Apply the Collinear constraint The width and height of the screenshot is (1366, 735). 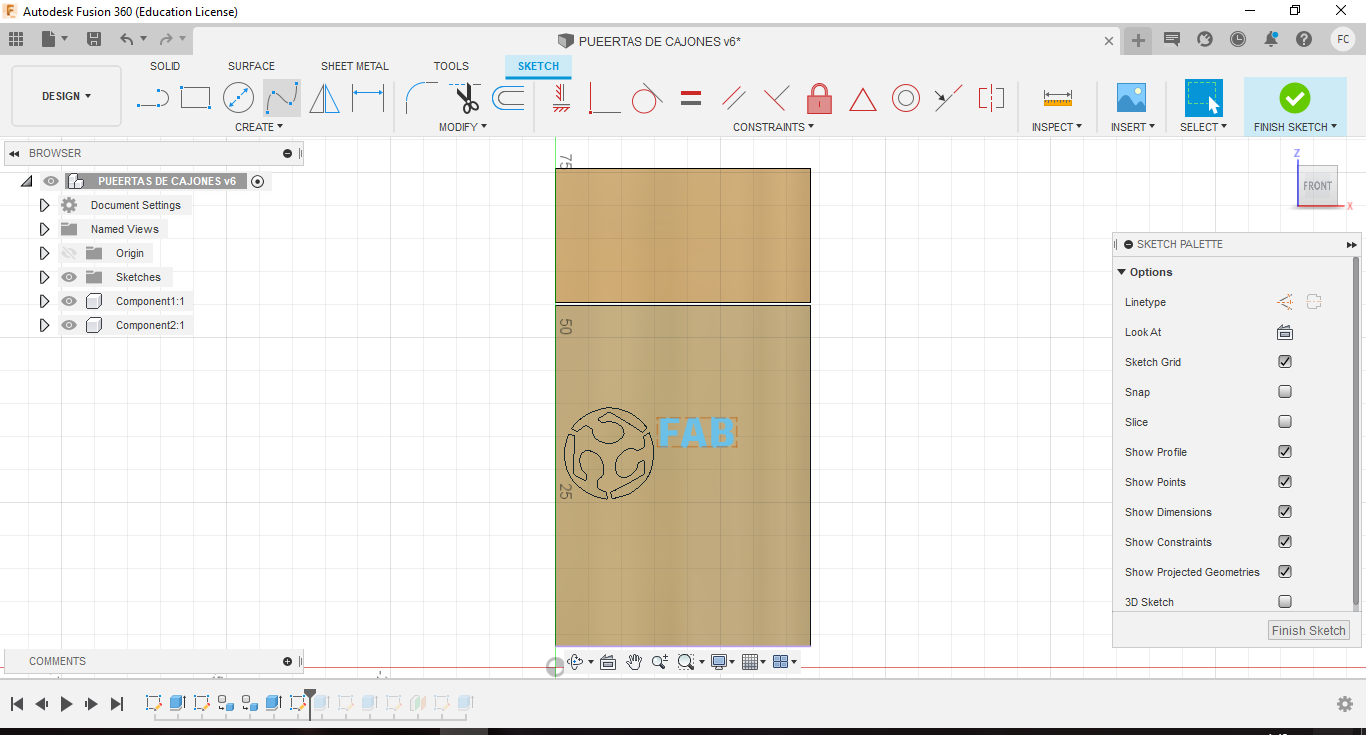pyautogui.click(x=948, y=98)
